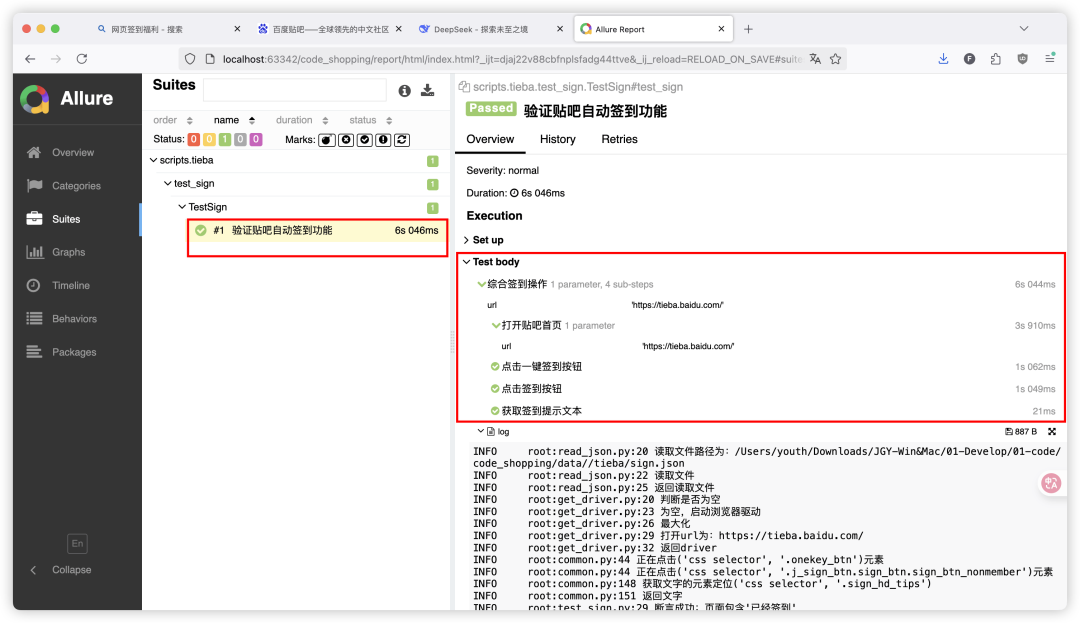Toggle the passed status filter (green 1)
1080x623 pixels.
click(225, 139)
